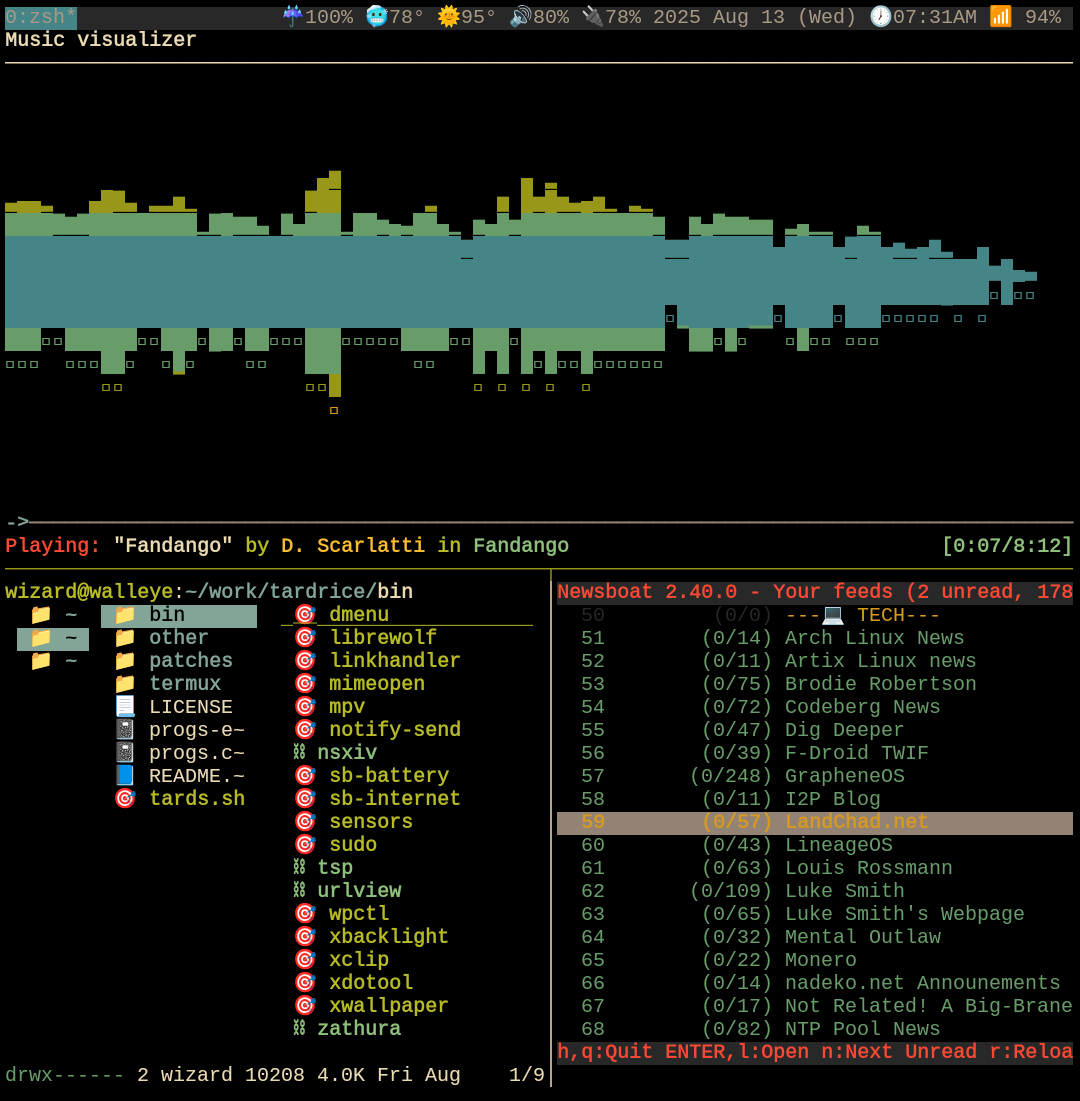Switch to the 0:zsh tmux window
This screenshot has width=1080, height=1101.
[x=40, y=17]
